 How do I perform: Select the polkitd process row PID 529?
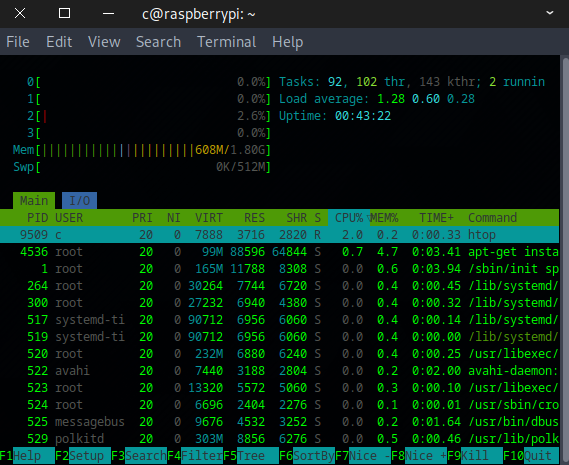point(279,439)
